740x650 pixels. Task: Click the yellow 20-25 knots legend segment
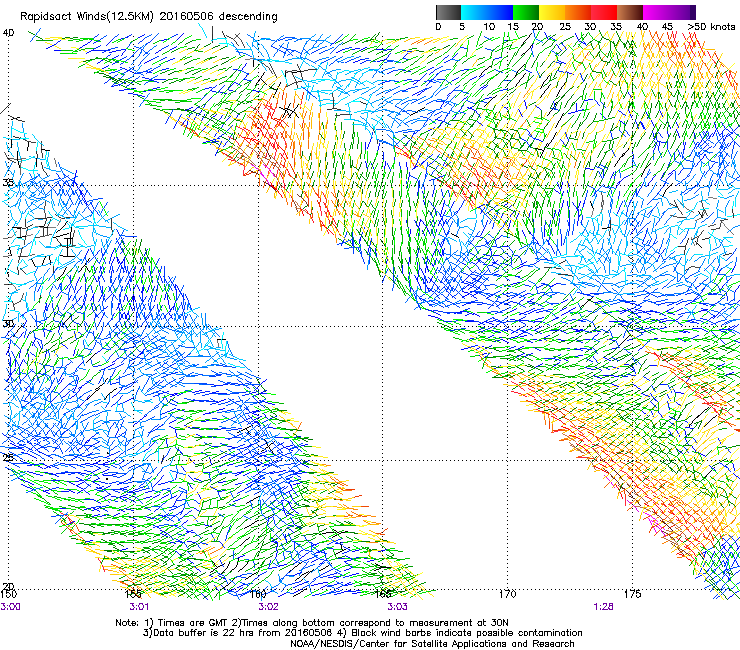click(x=552, y=12)
